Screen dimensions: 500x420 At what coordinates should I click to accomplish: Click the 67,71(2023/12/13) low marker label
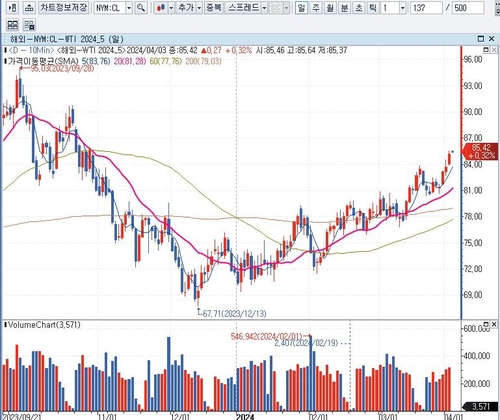(235, 314)
